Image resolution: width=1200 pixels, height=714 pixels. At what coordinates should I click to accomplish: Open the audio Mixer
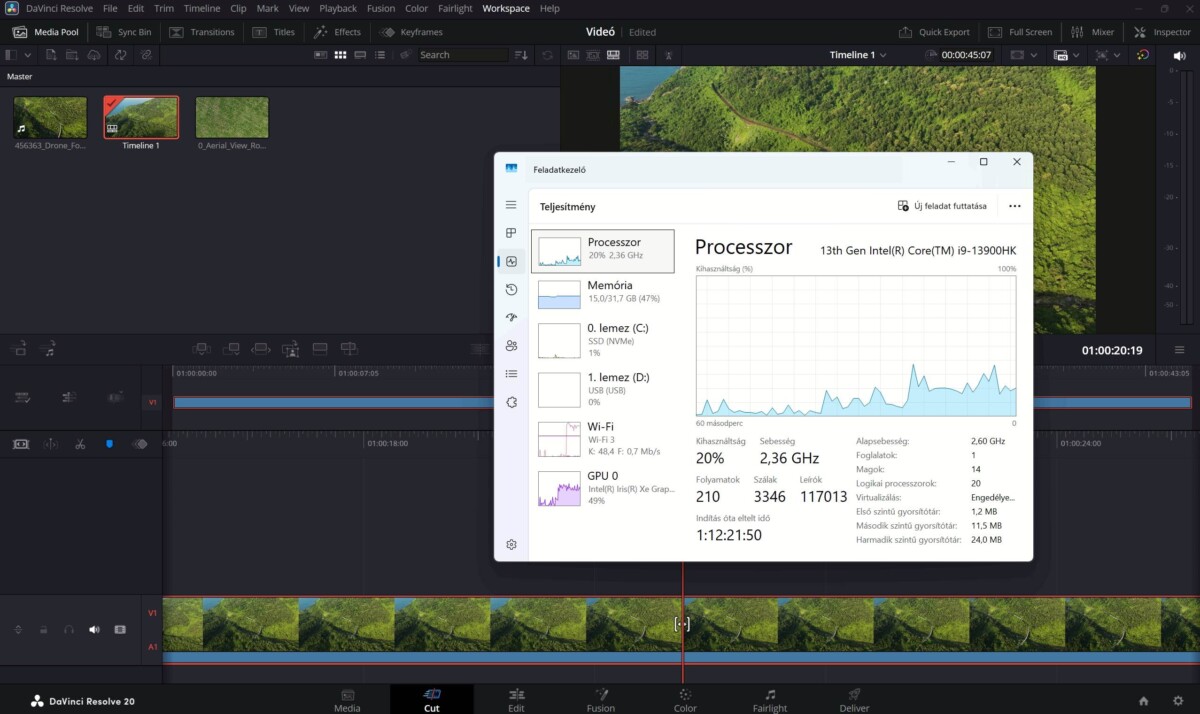1095,31
